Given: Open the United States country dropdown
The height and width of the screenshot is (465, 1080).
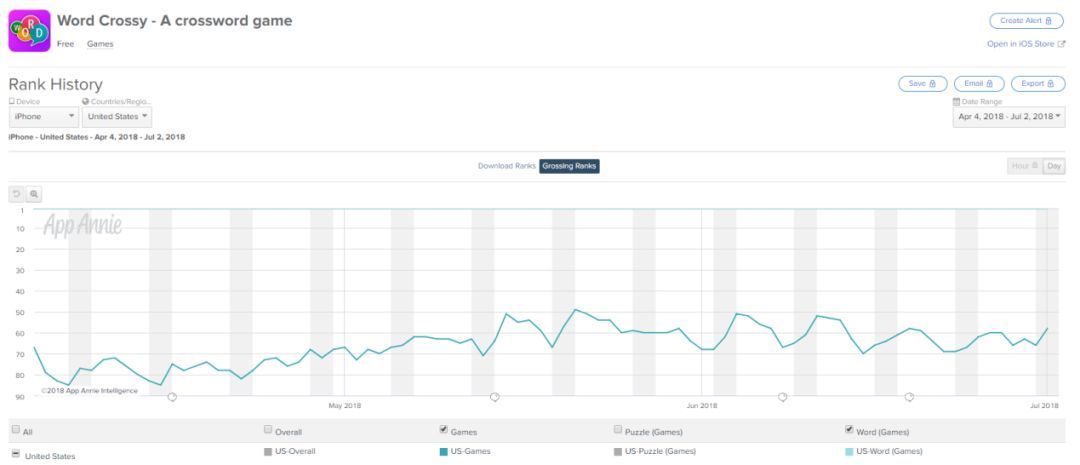Looking at the screenshot, I should click(117, 116).
